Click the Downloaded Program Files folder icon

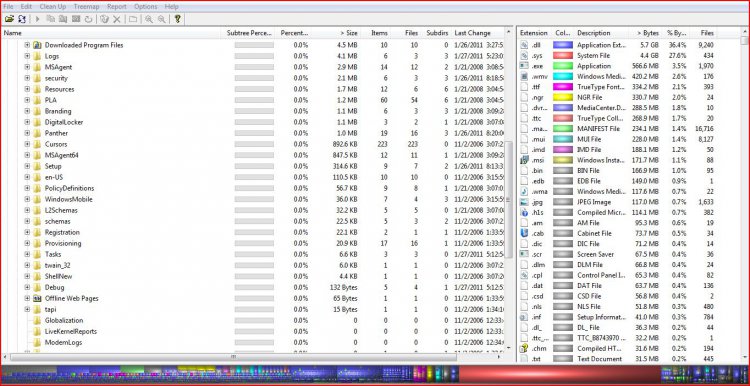(x=37, y=45)
